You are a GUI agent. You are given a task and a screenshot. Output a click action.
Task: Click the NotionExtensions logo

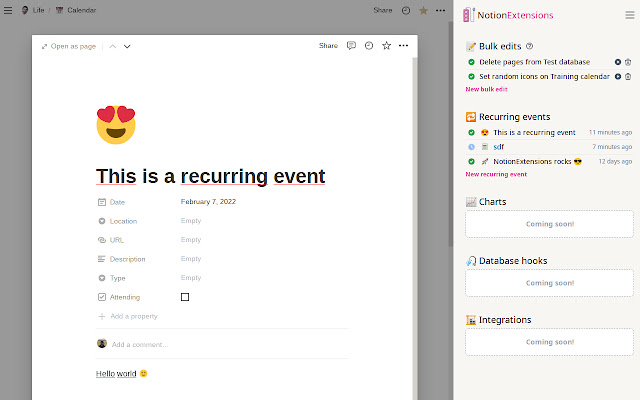coord(508,15)
